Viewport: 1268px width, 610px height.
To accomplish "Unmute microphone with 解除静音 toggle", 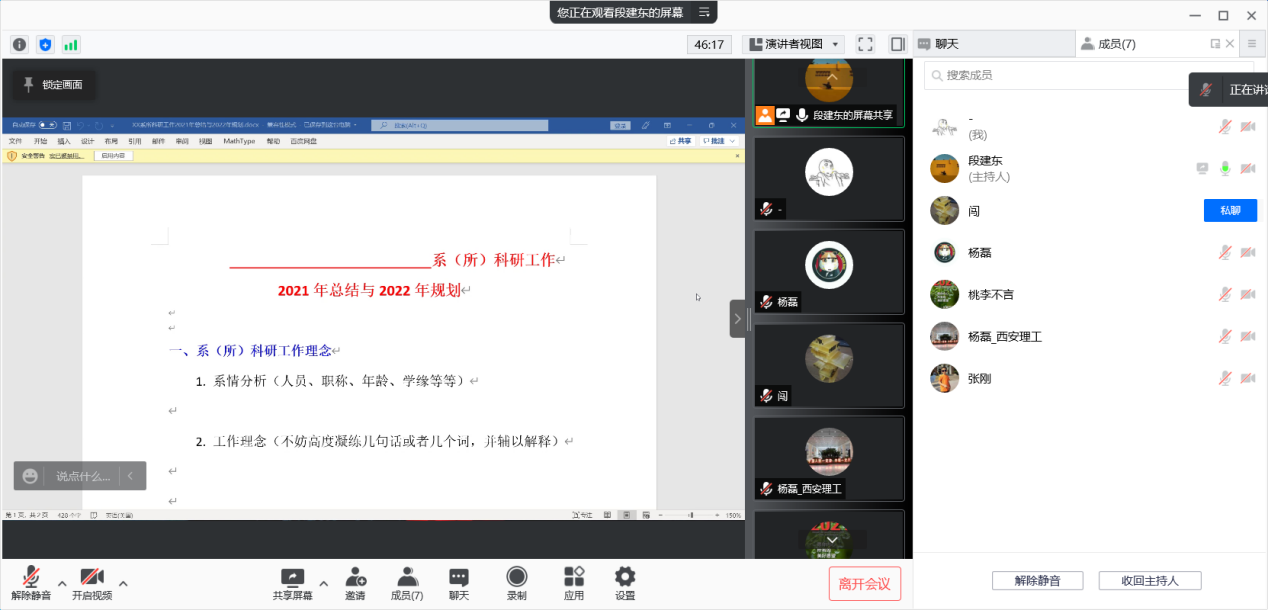I will 31,583.
